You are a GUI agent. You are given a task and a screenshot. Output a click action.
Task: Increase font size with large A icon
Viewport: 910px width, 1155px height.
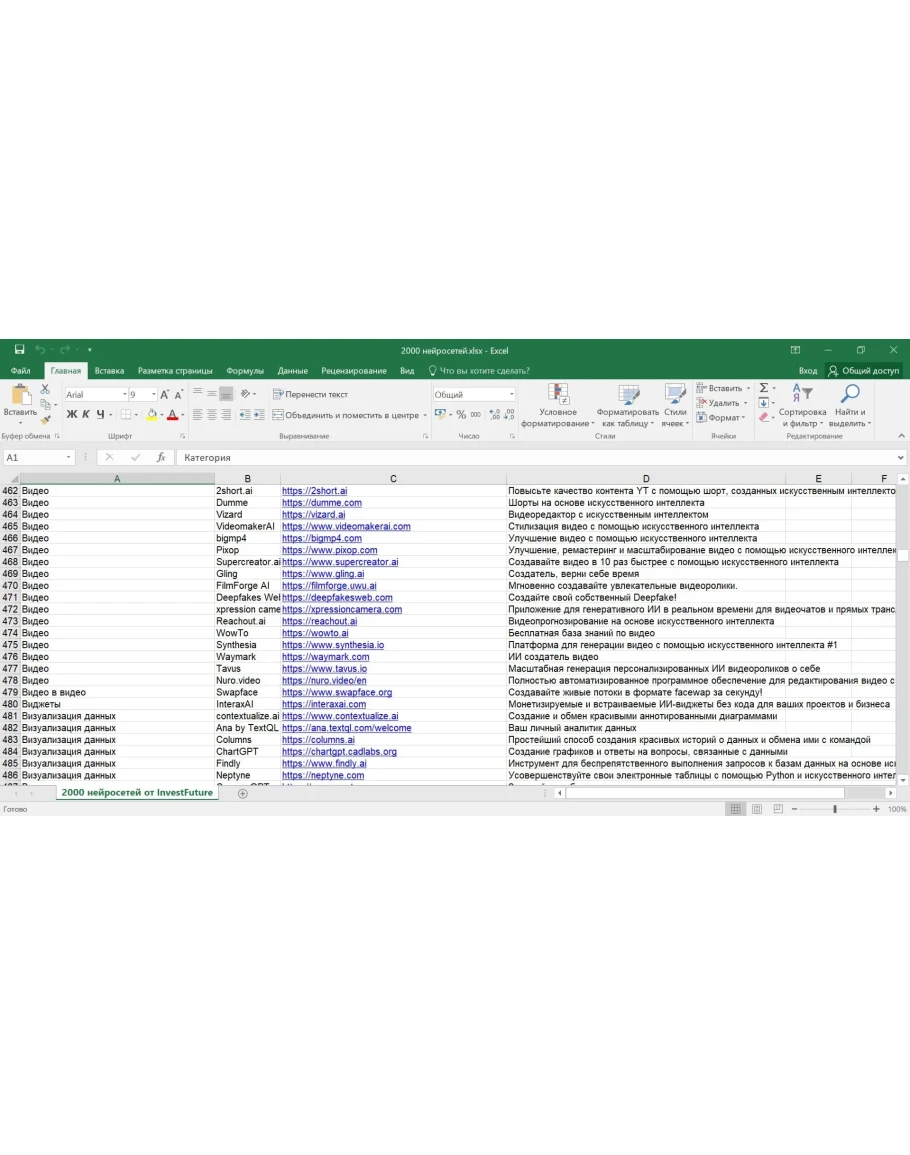(164, 394)
